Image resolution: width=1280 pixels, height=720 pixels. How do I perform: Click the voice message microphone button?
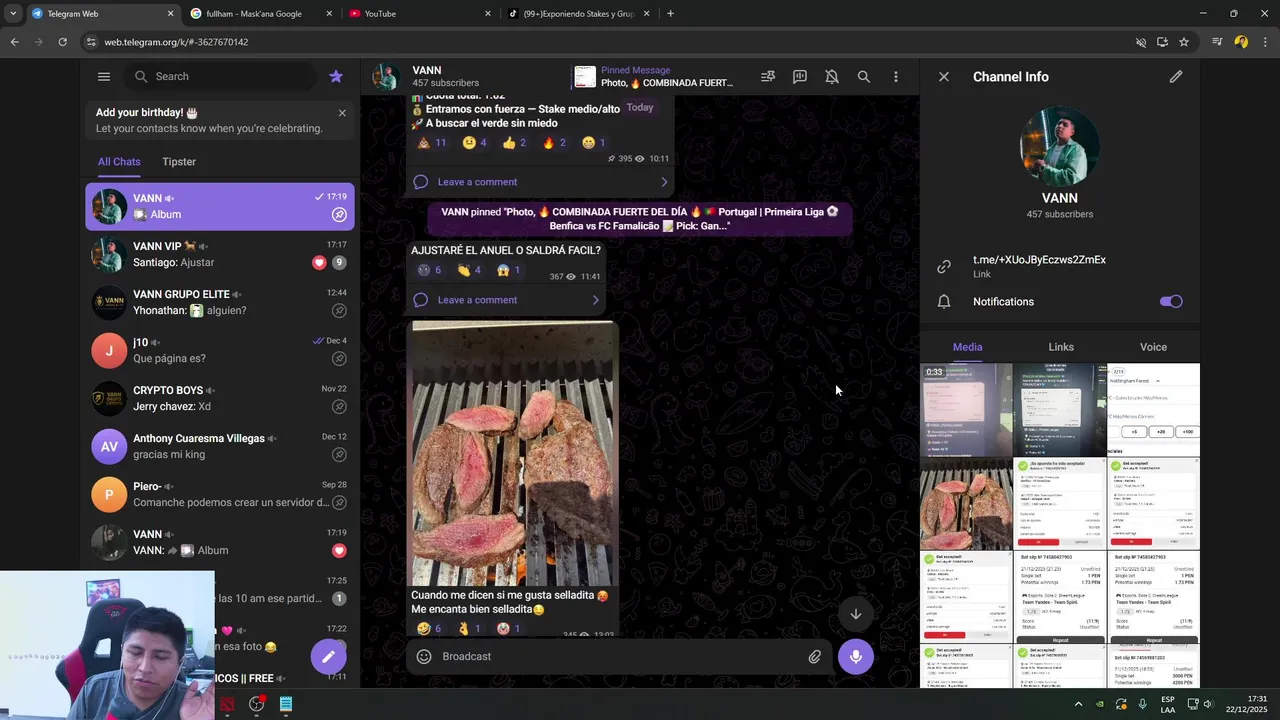[856, 657]
